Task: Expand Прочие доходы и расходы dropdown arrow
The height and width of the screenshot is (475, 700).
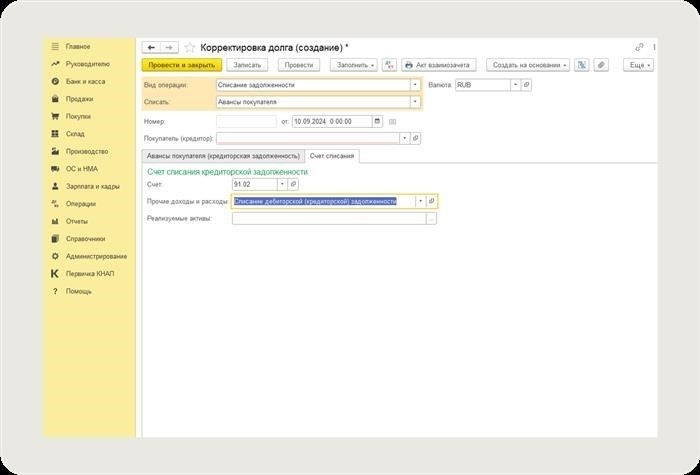Action: pyautogui.click(x=421, y=201)
